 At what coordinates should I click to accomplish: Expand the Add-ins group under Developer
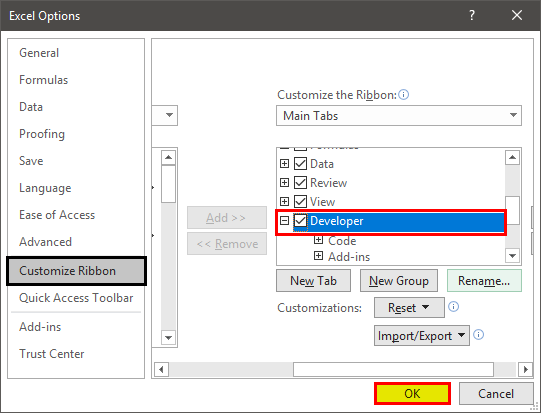tap(318, 256)
